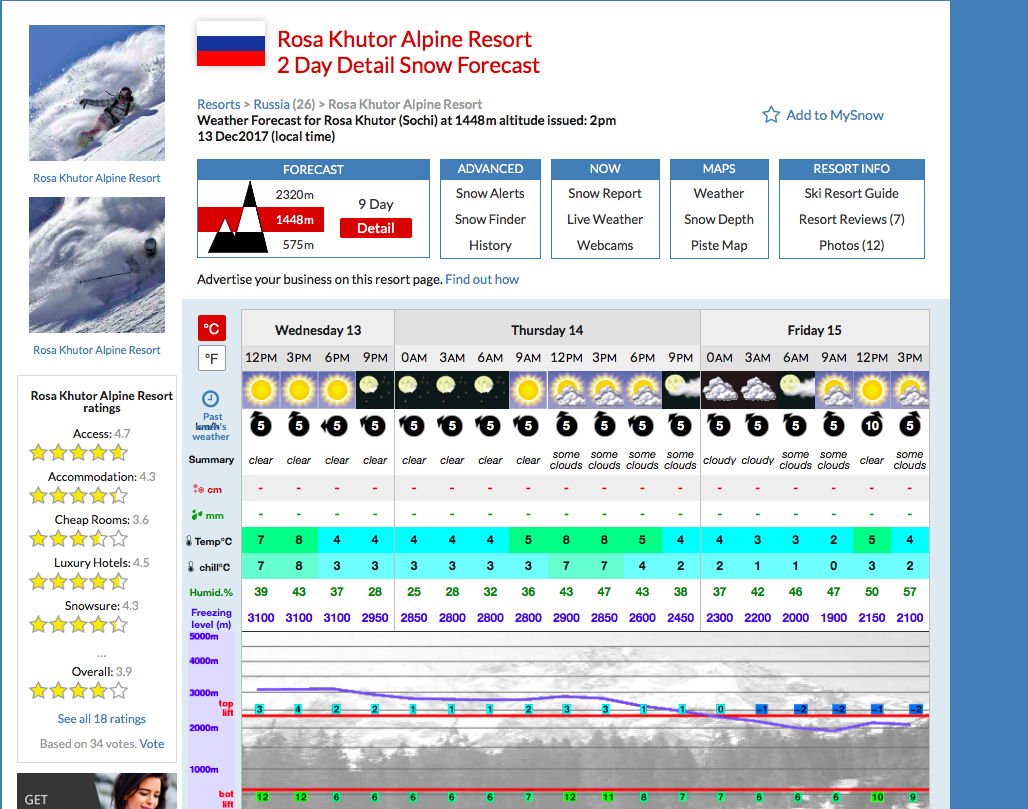Click the cloudy icon for Friday 0AM
This screenshot has width=1028, height=809.
(x=719, y=389)
